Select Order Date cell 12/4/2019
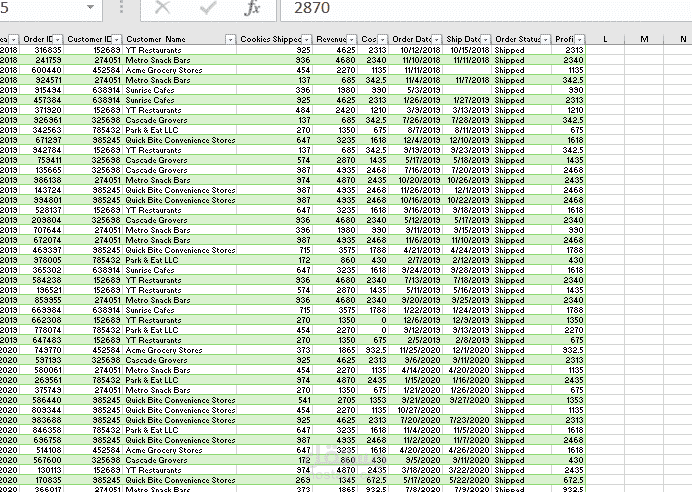Screen dimensions: 692x492 [x=416, y=140]
